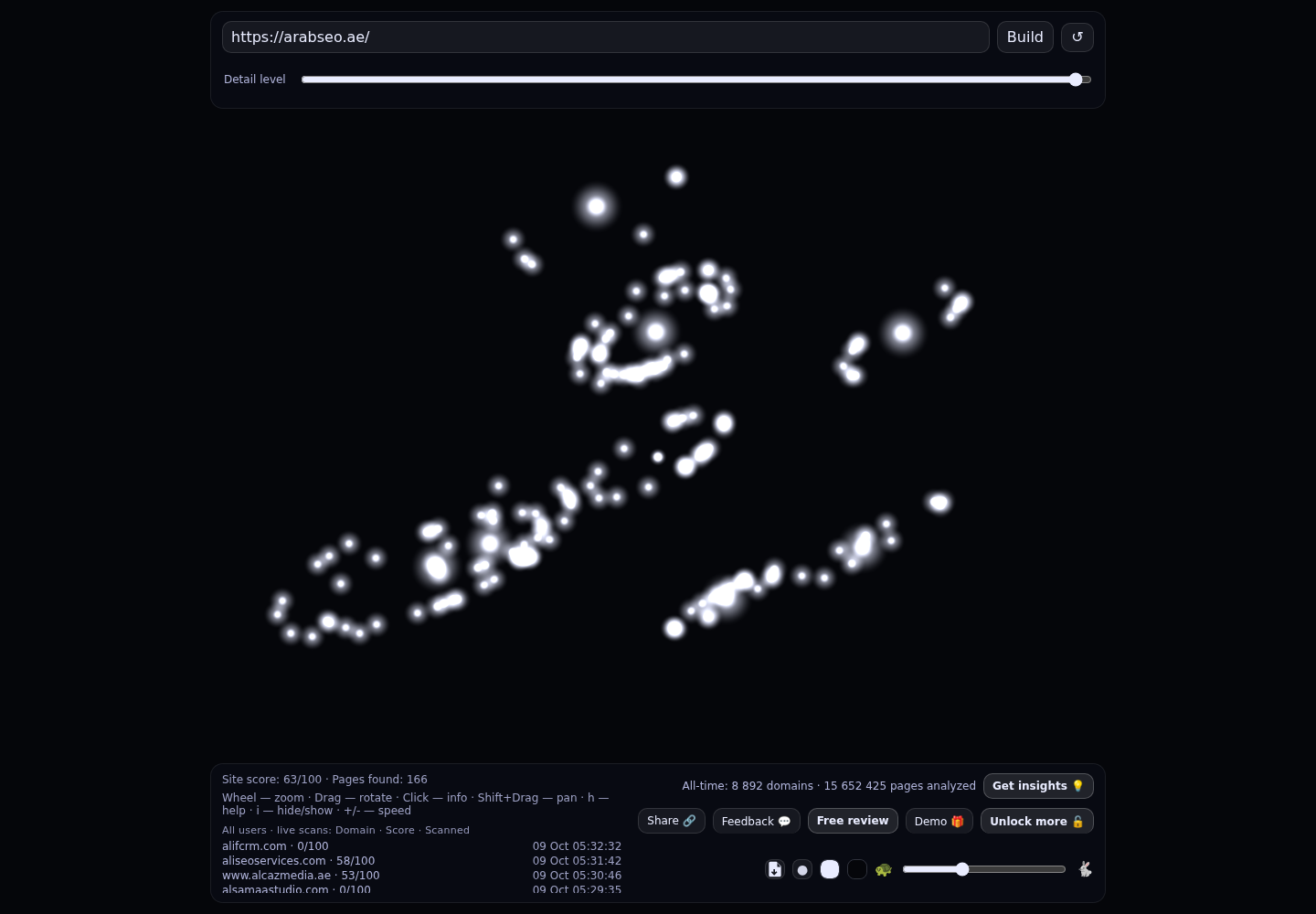This screenshot has width=1316, height=914.
Task: Open Get insights
Action: pyautogui.click(x=1038, y=786)
